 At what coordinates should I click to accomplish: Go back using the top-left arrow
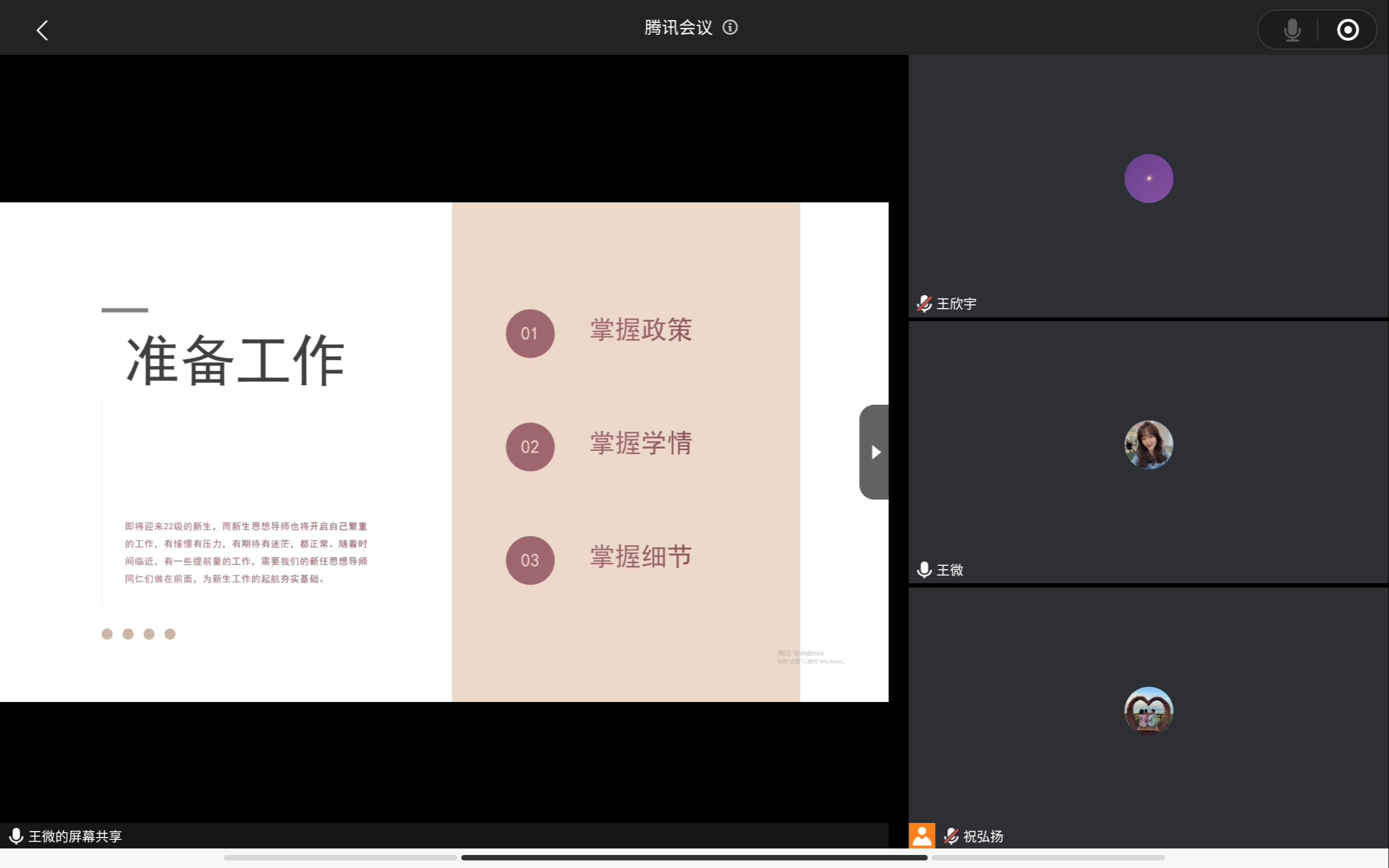pos(42,30)
